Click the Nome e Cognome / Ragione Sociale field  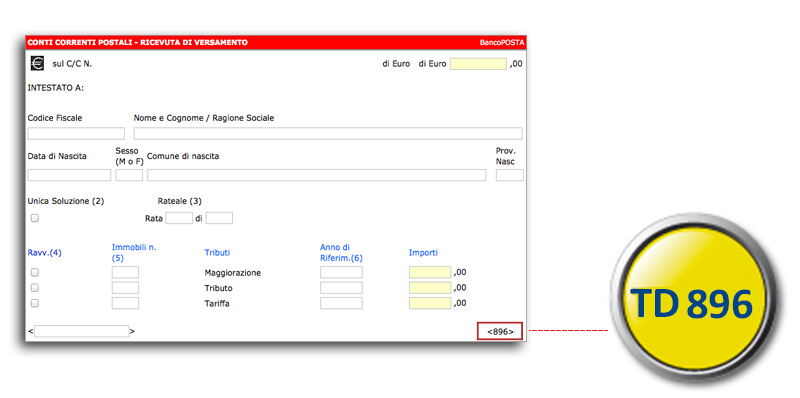click(328, 134)
